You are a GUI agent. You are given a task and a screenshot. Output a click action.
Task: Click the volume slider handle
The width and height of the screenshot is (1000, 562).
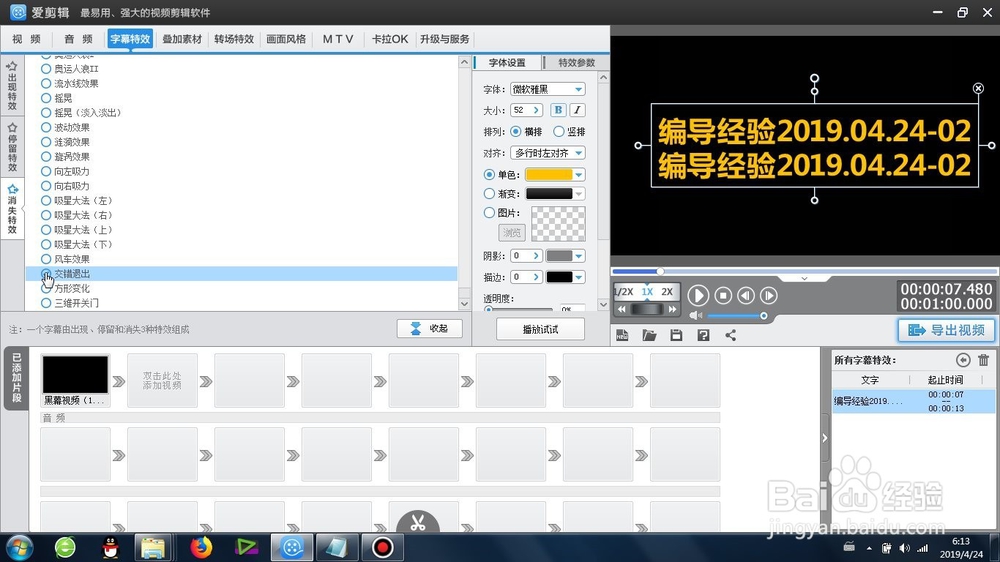pos(763,316)
